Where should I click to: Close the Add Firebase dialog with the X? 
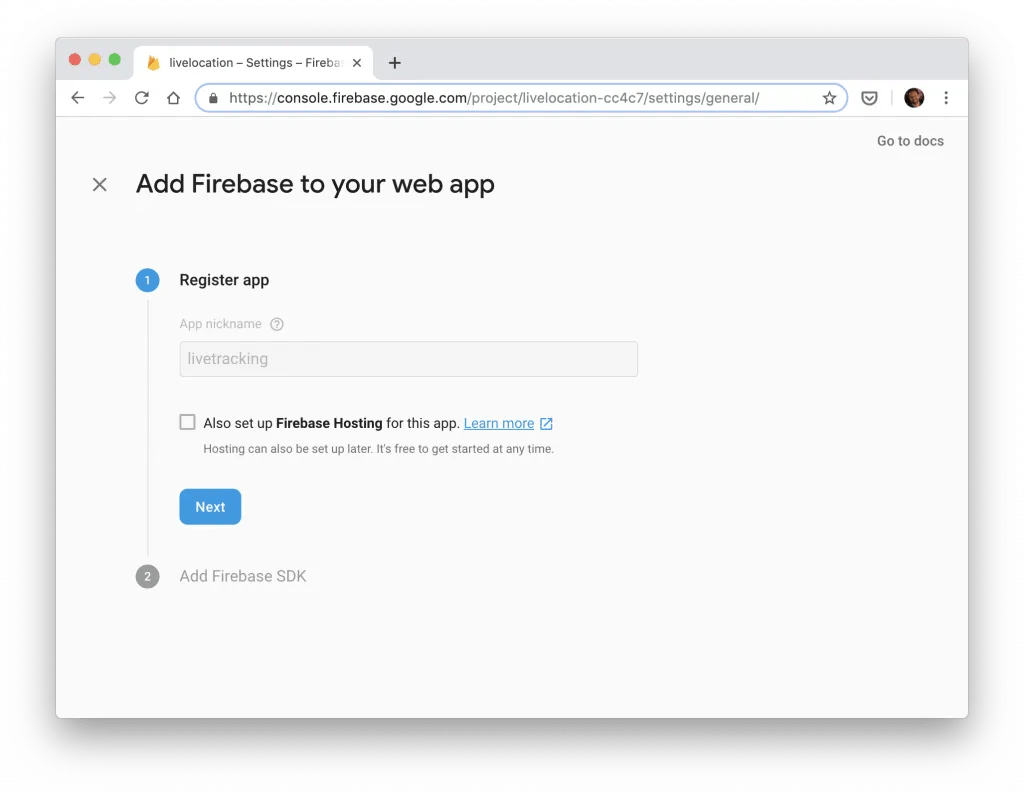tap(99, 184)
